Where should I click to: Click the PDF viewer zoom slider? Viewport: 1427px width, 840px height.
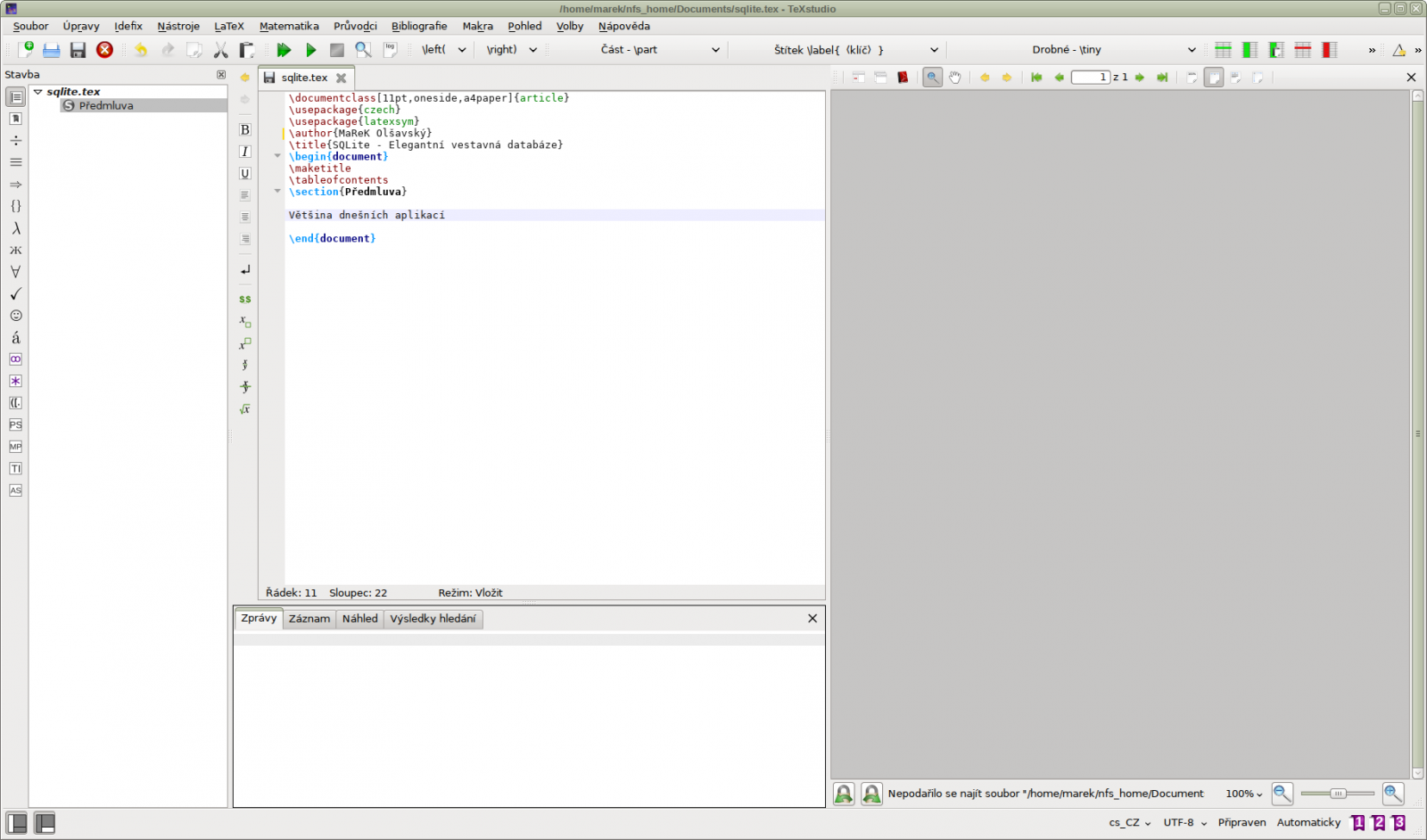coord(1338,794)
